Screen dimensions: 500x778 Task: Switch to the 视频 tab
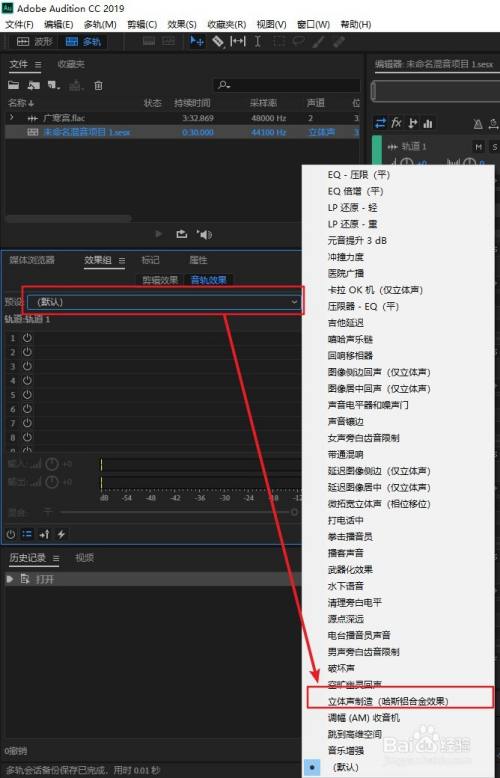pos(84,558)
